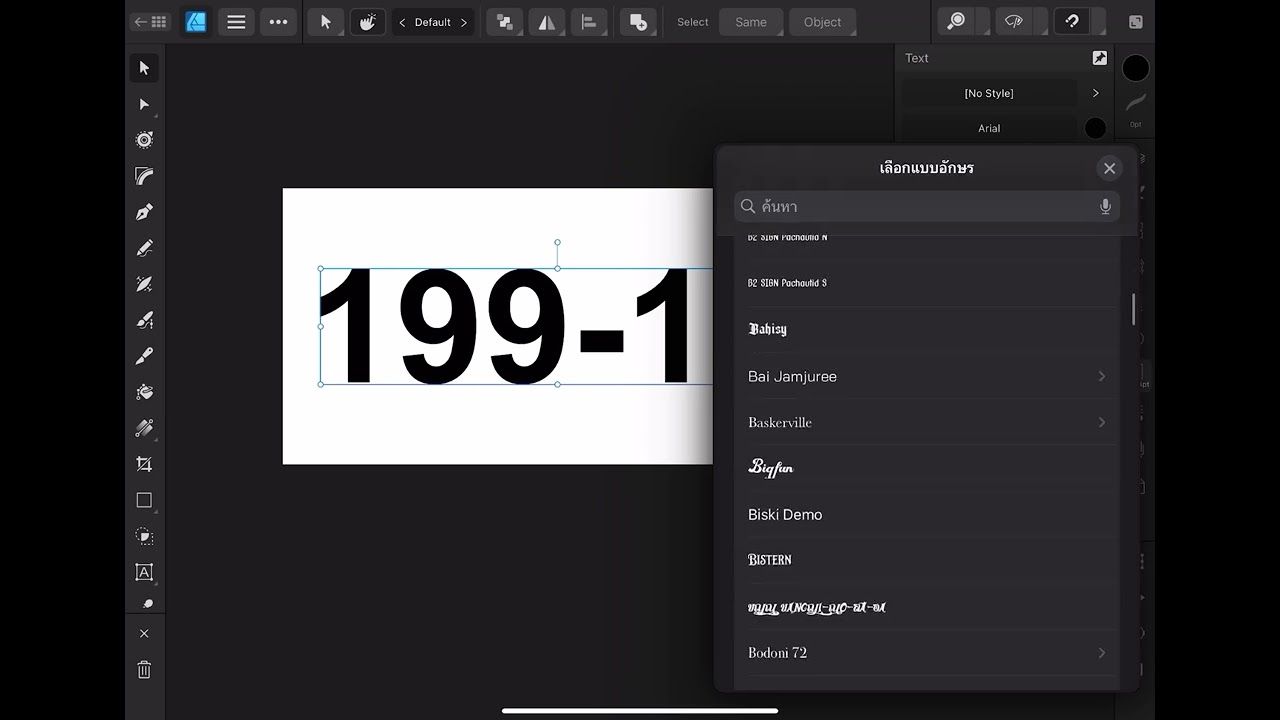Select the Color Picker eyedropper tool
Screen dimensions: 1280x720
click(144, 356)
